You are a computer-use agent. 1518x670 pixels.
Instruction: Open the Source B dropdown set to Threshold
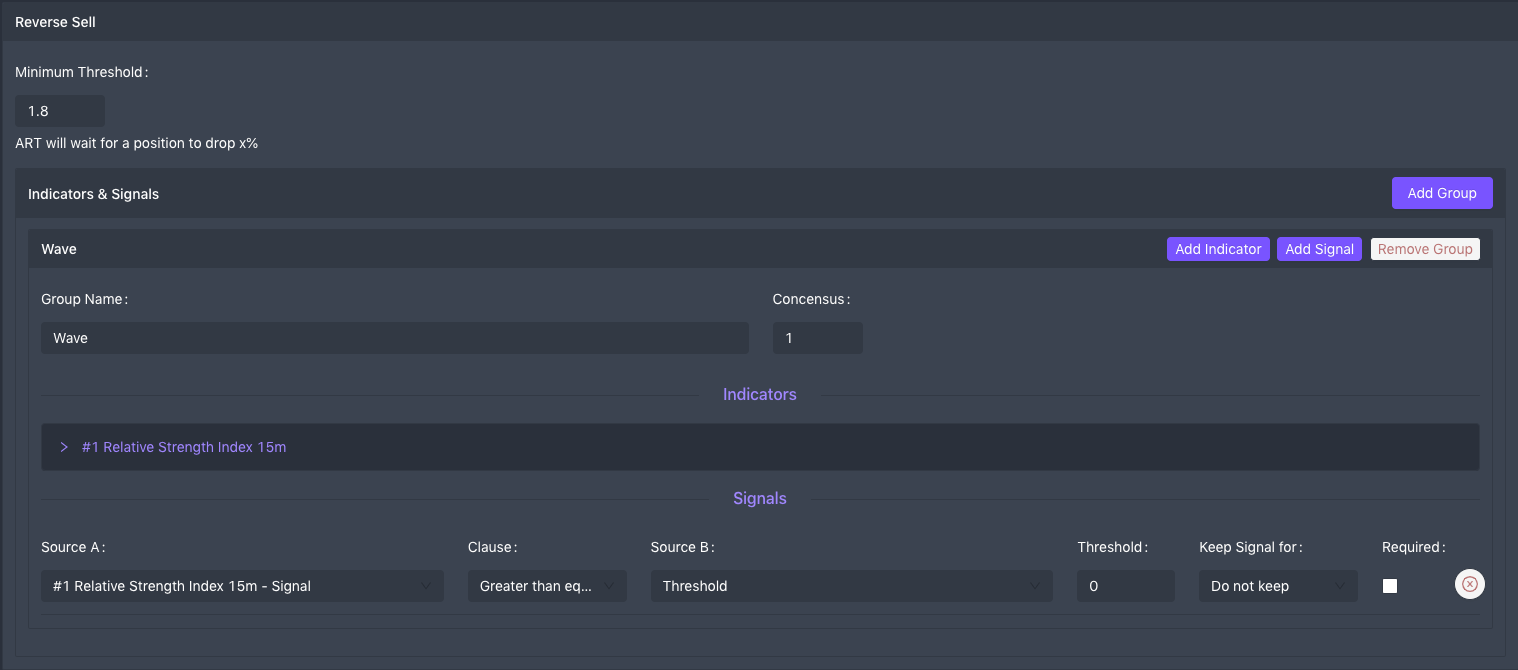coord(851,586)
